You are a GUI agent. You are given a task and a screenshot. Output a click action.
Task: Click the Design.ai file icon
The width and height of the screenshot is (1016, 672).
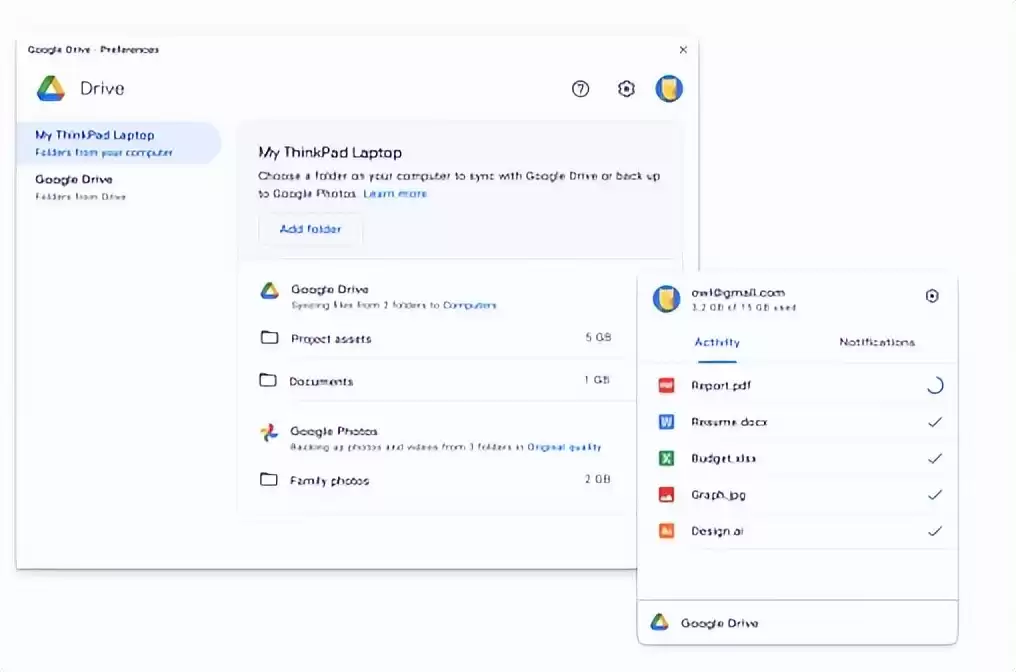tap(667, 531)
